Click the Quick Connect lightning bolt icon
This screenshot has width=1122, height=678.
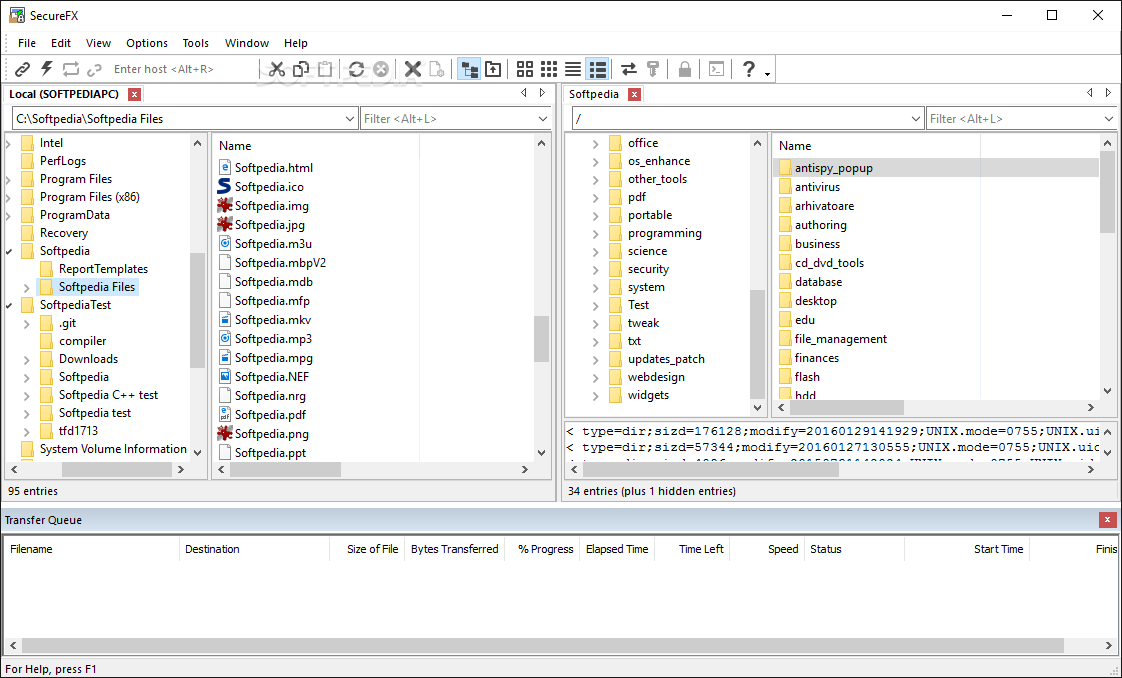(x=47, y=69)
